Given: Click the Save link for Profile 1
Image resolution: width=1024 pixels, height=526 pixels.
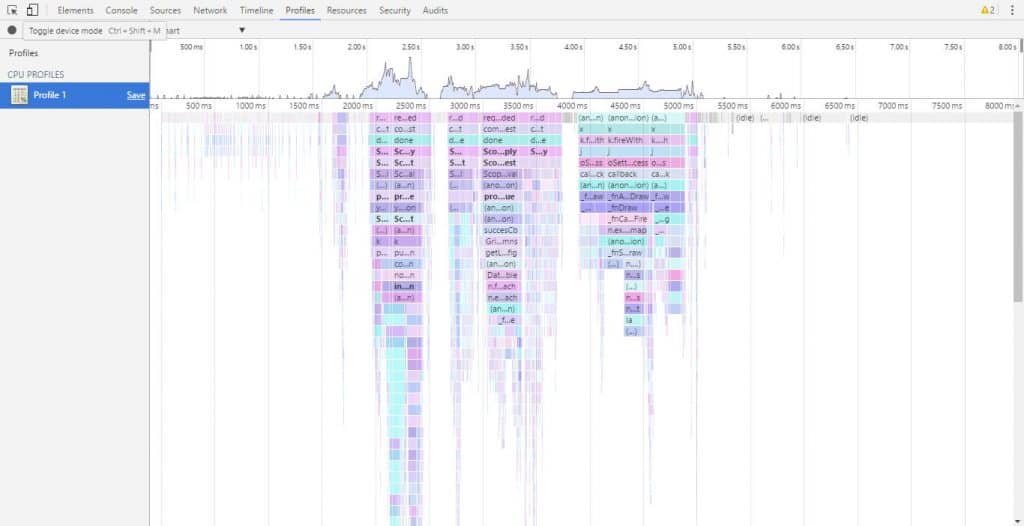Looking at the screenshot, I should 136,95.
